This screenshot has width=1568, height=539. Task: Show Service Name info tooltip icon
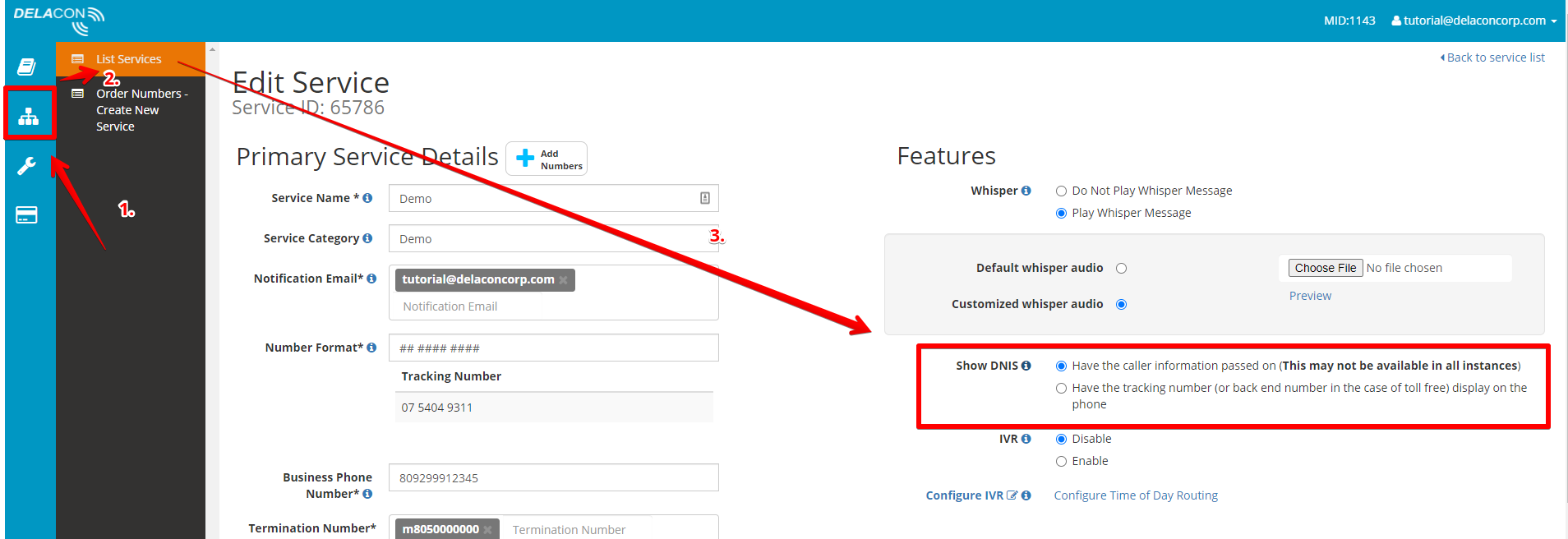tap(367, 198)
